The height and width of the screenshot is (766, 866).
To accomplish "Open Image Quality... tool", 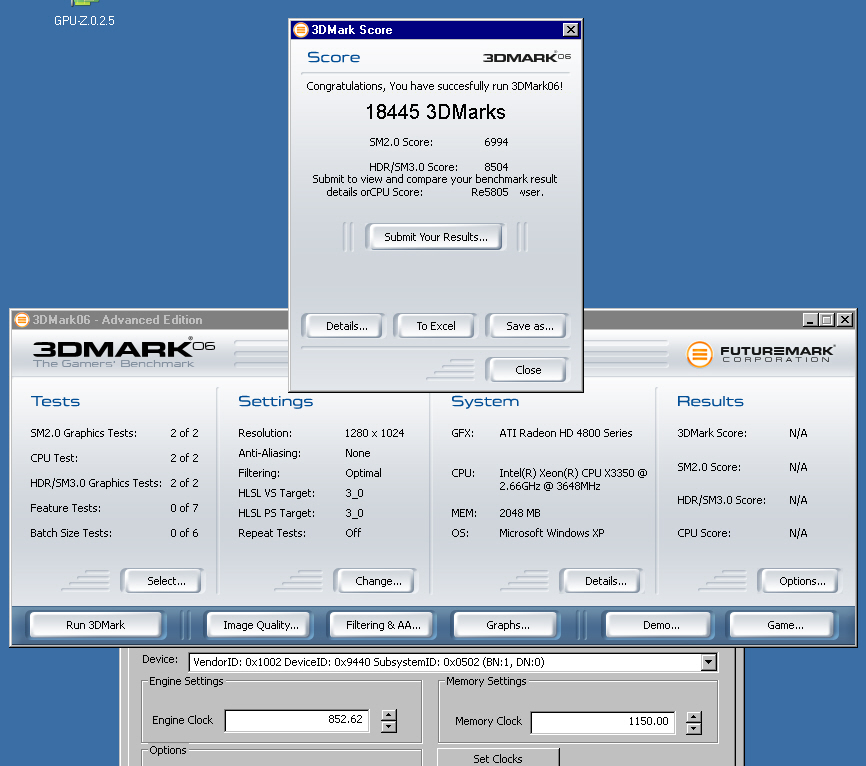I will (260, 625).
